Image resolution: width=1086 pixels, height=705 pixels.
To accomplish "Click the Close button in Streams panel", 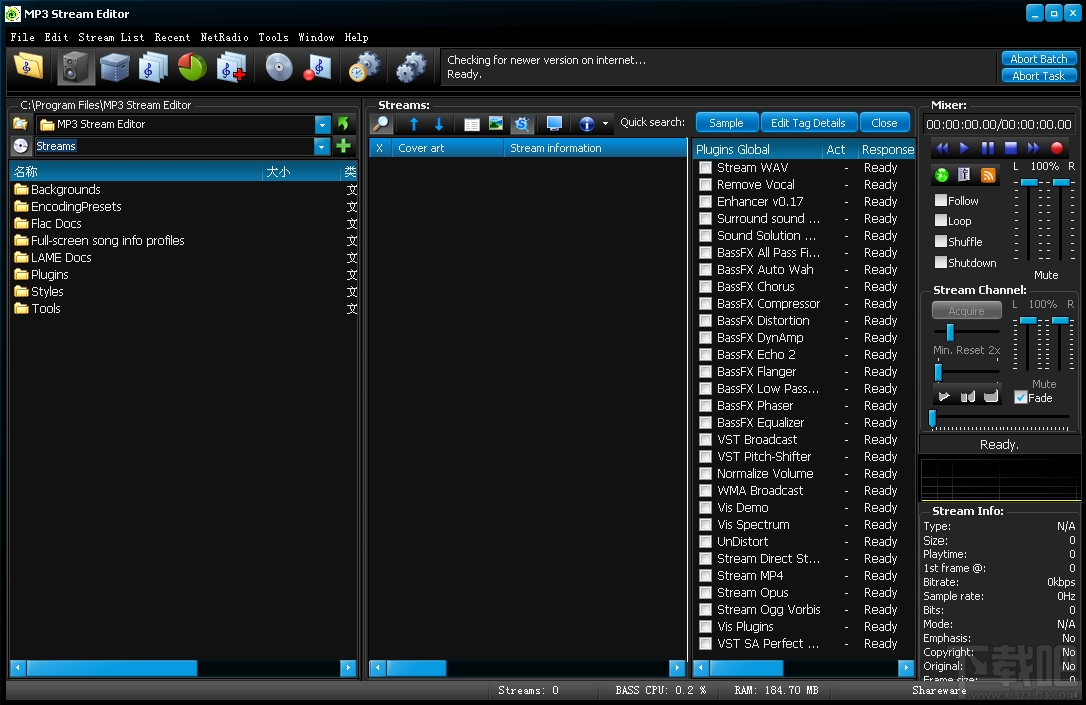I will (x=884, y=123).
